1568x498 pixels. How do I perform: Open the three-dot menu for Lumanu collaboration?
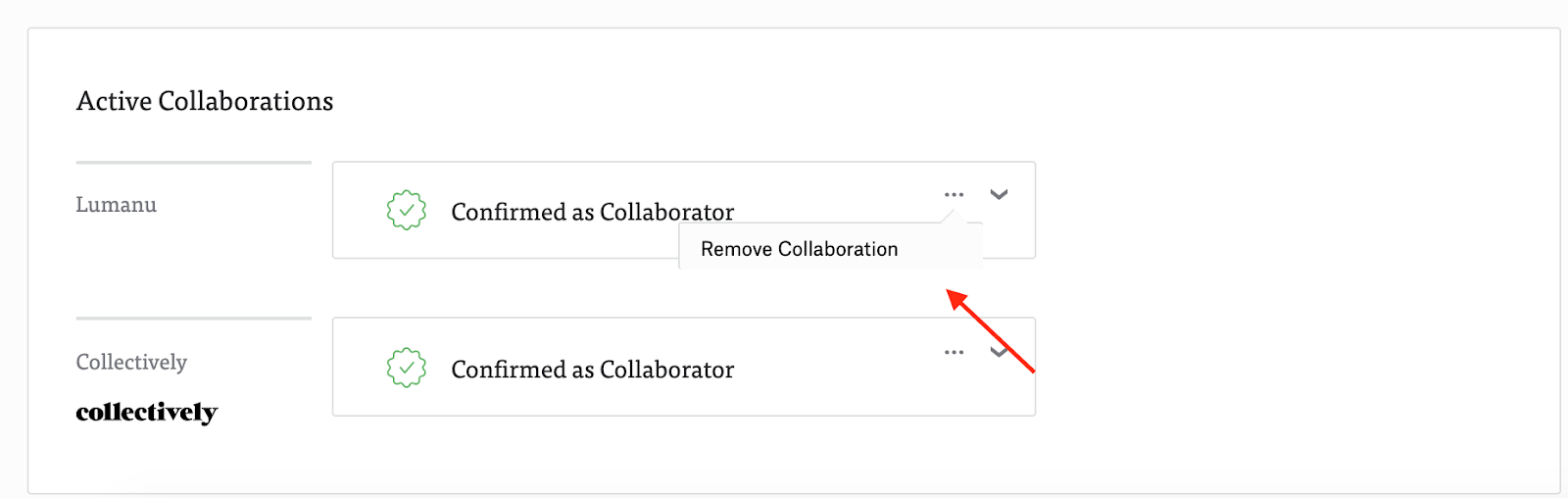click(x=954, y=194)
